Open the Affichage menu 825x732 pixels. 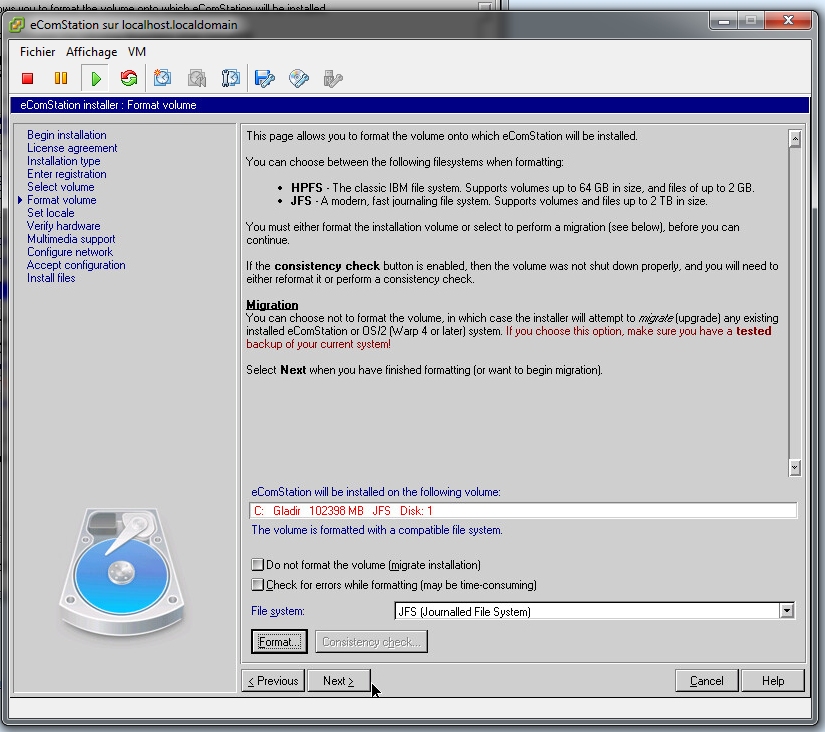pos(92,52)
